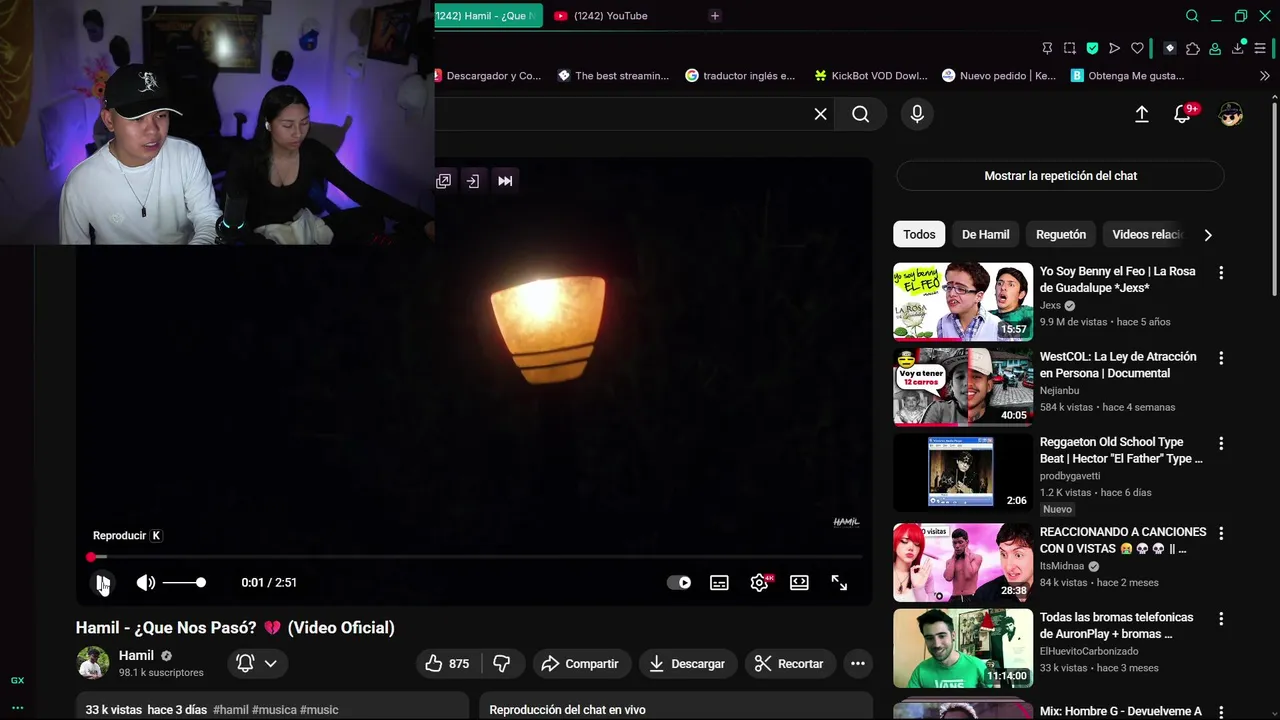The width and height of the screenshot is (1280, 720).
Task: Switch to theater mode view
Action: (799, 583)
